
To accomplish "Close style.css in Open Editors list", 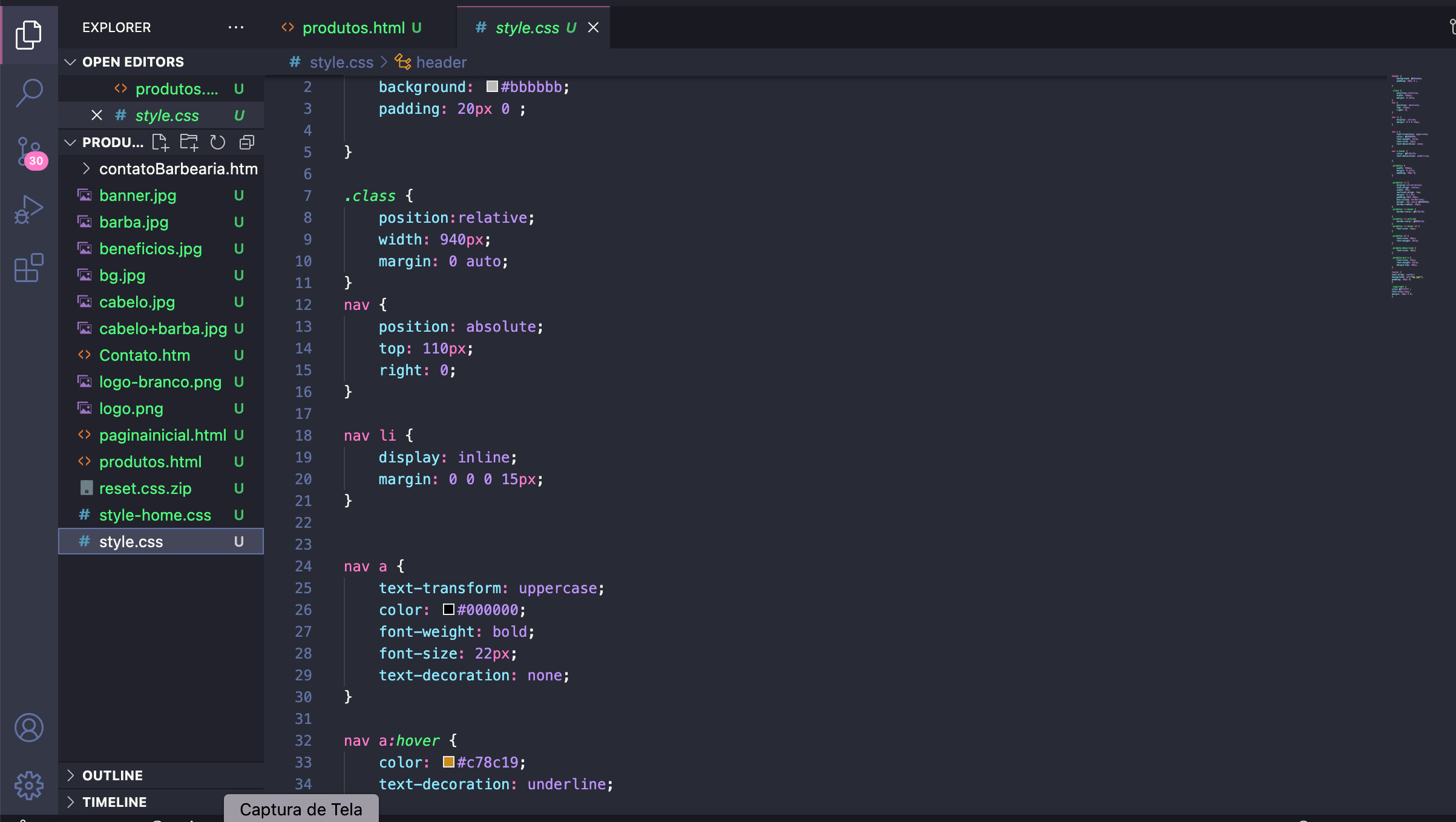I will [97, 115].
